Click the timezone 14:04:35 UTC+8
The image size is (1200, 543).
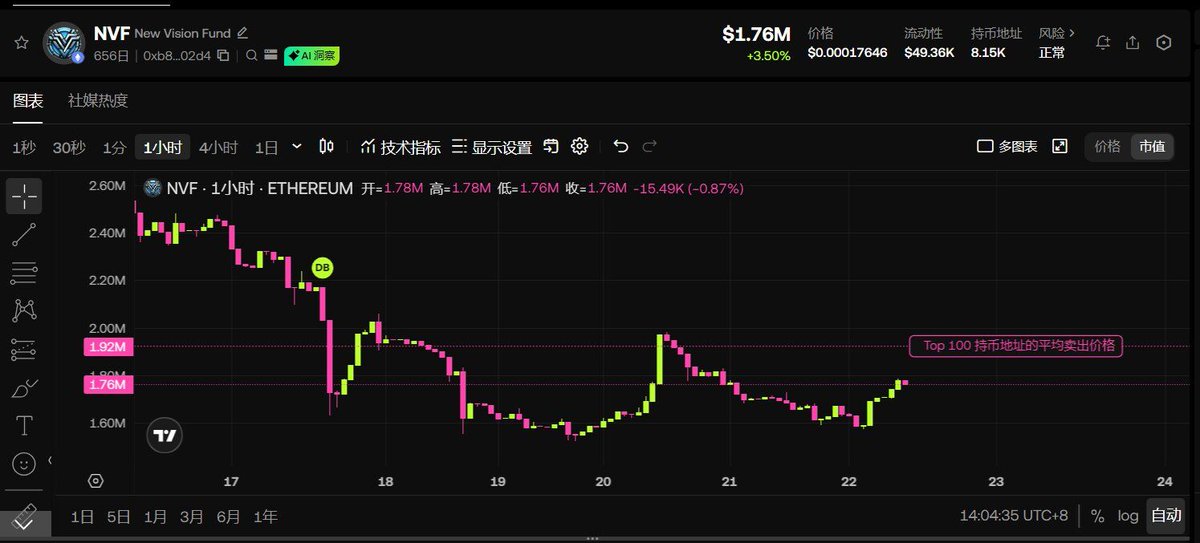tap(1014, 516)
